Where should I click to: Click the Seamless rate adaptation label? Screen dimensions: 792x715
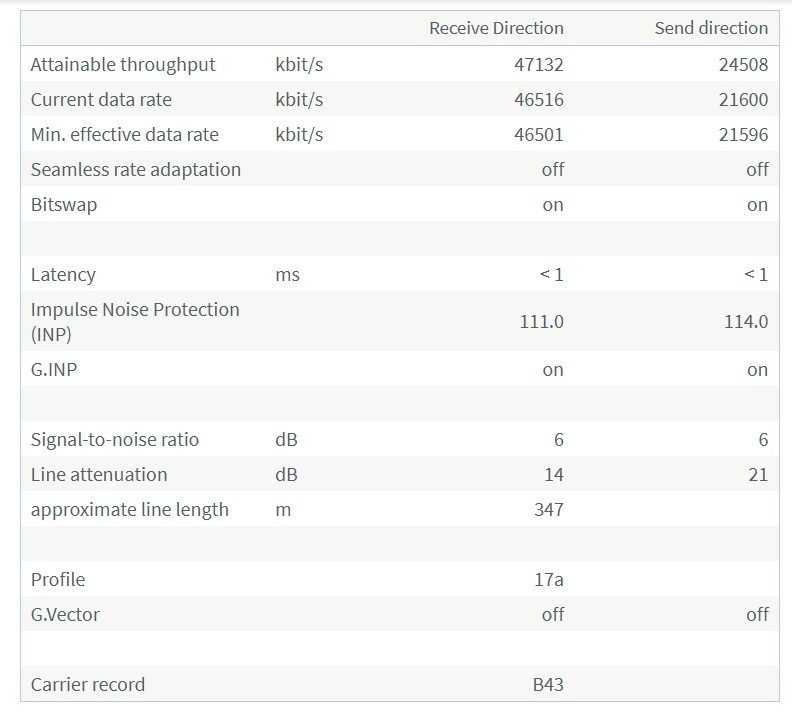(136, 170)
